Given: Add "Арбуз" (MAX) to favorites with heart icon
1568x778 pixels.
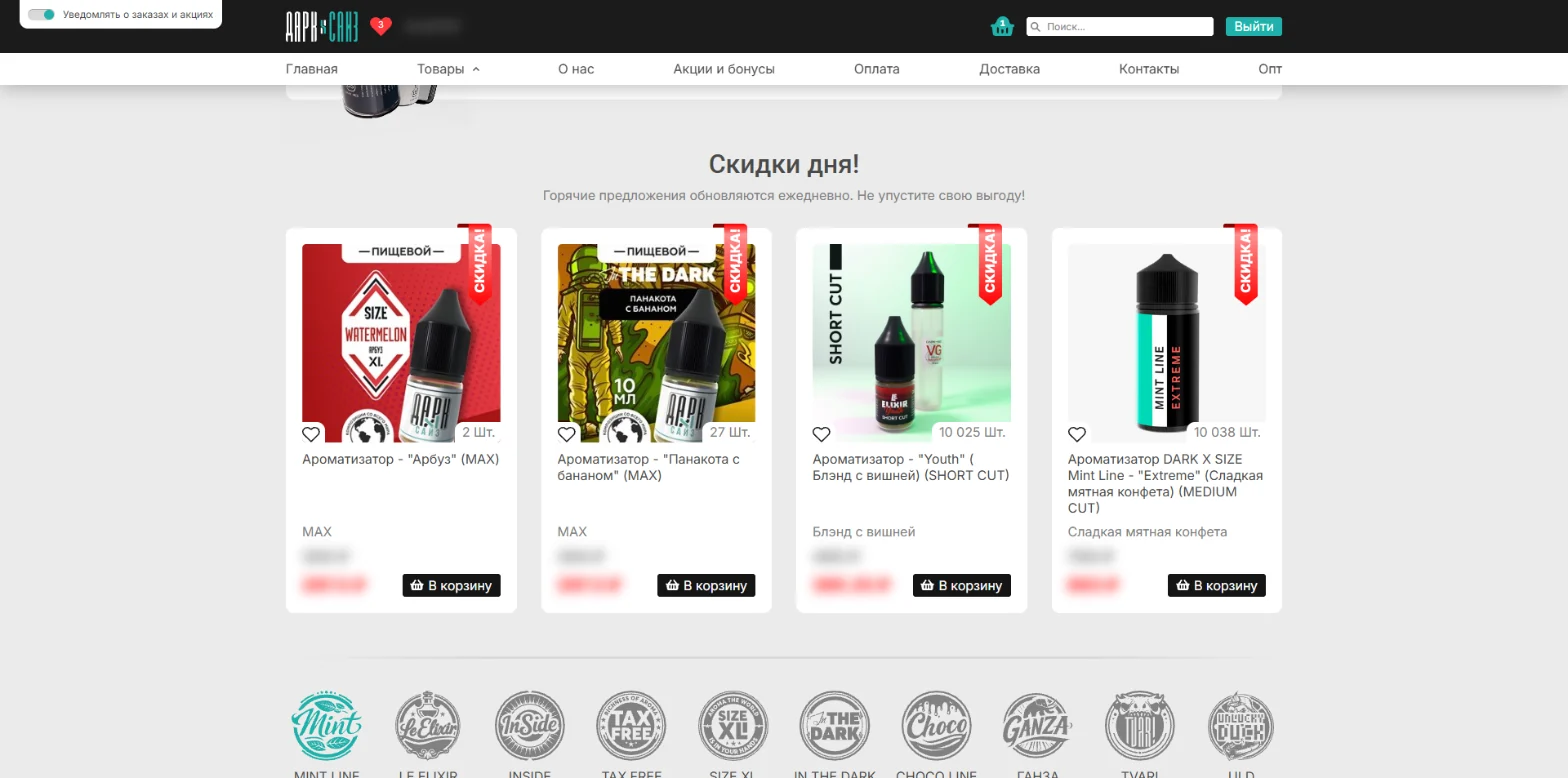Looking at the screenshot, I should [311, 434].
